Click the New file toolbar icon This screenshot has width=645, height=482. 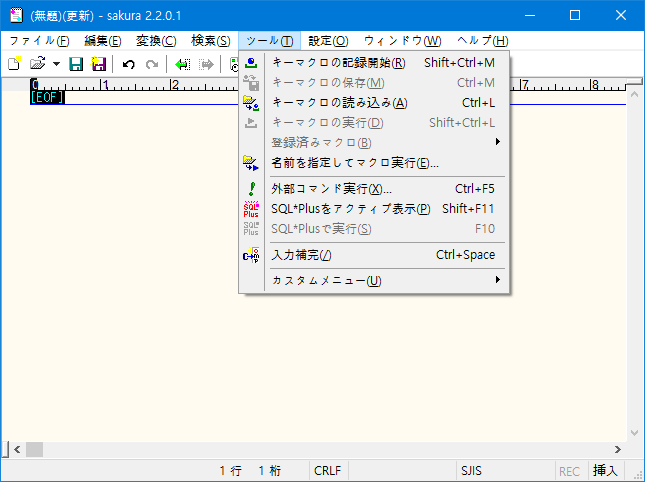point(14,64)
